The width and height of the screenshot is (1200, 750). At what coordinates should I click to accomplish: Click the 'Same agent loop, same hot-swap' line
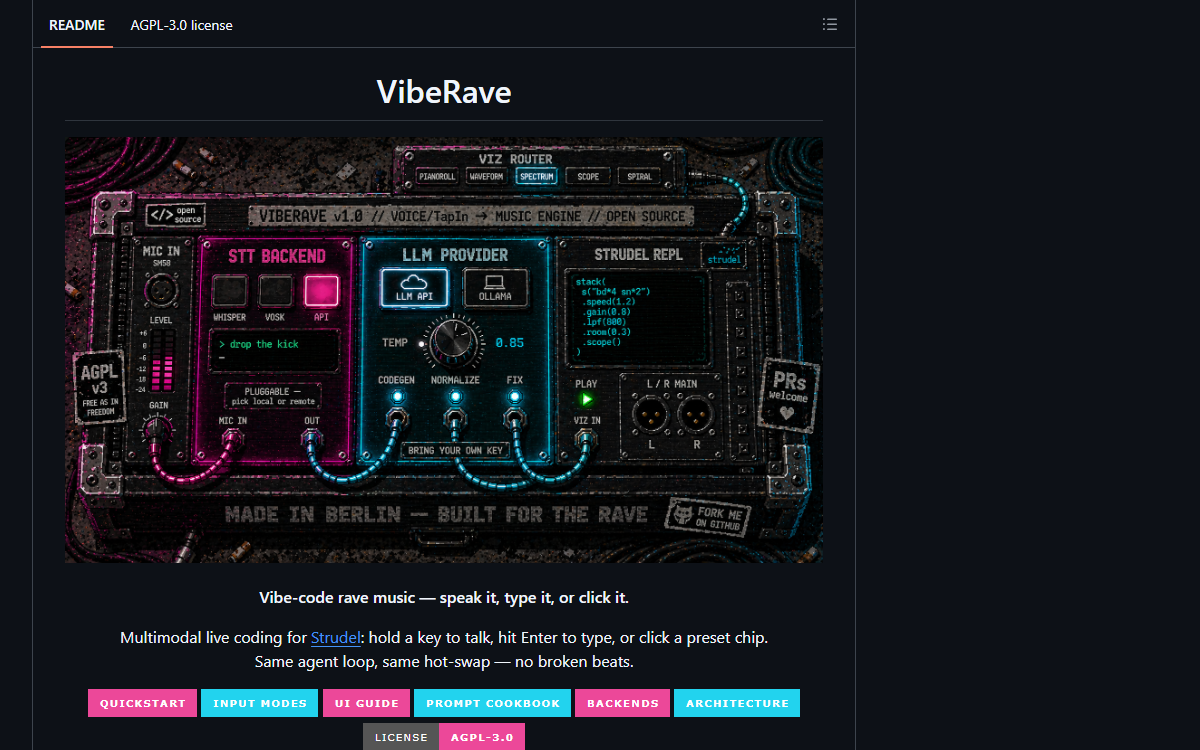pyautogui.click(x=444, y=662)
